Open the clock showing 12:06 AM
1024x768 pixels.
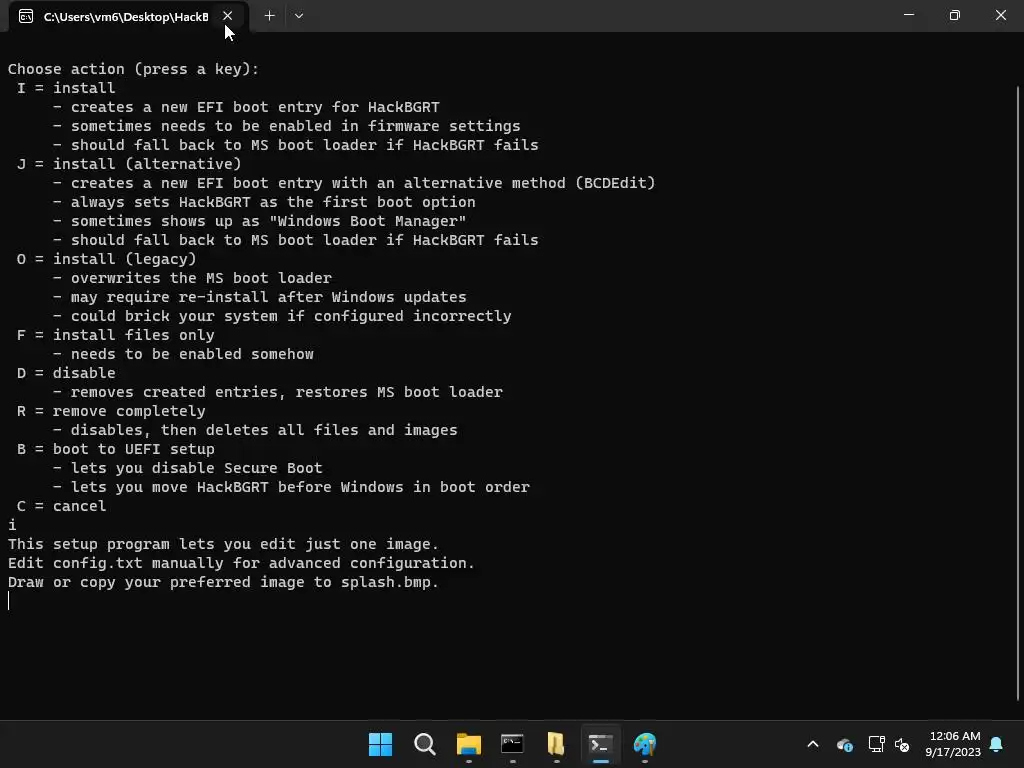click(x=953, y=744)
